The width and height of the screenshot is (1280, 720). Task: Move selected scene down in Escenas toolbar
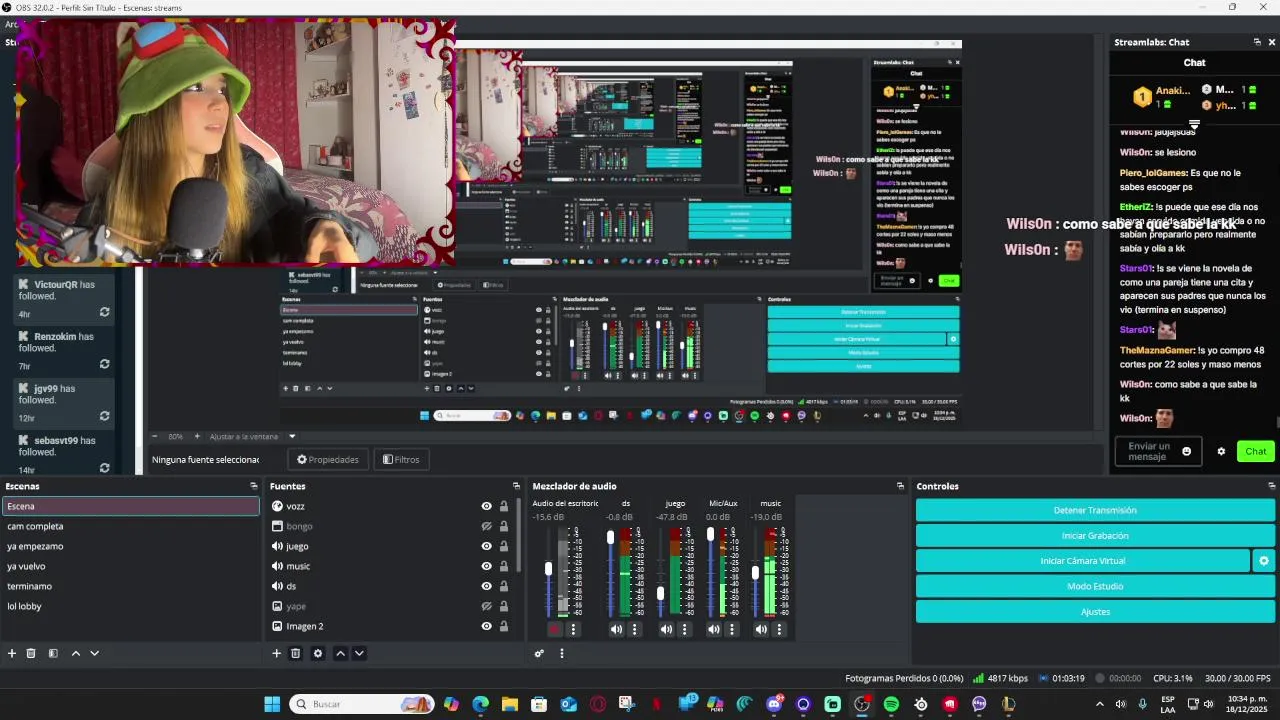(94, 653)
